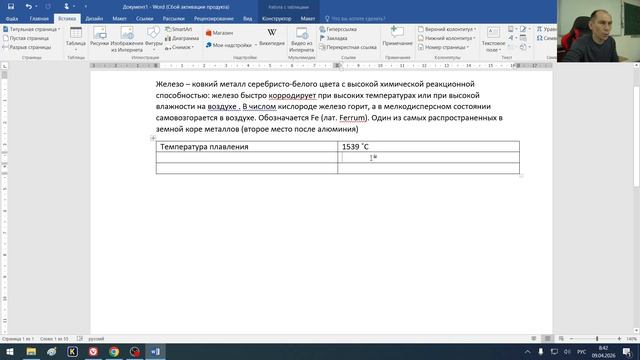
Task: Click the Символ symbol button
Action: pos(546,38)
